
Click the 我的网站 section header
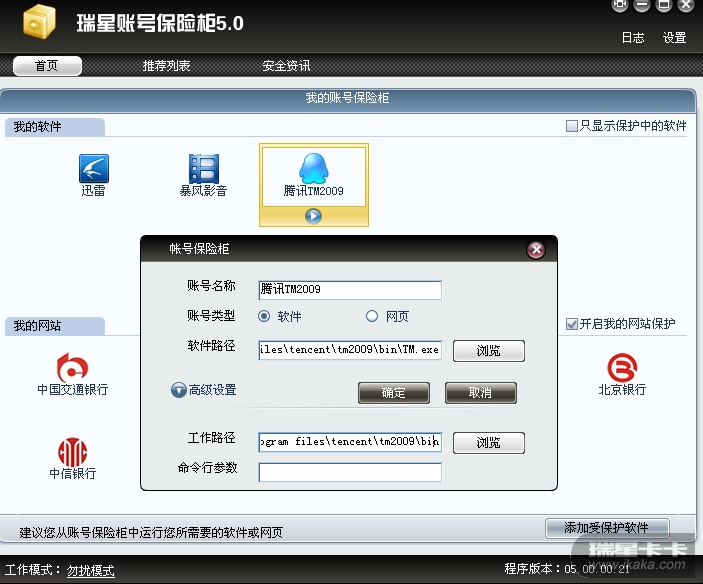[x=55, y=326]
